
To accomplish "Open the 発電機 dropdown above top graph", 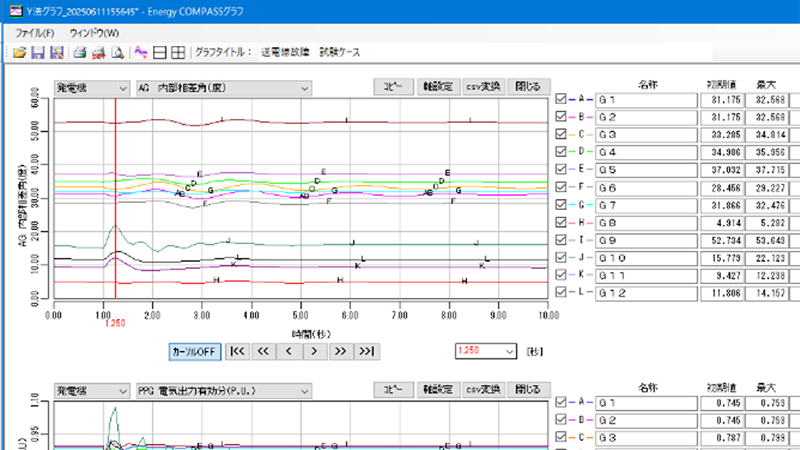I will pos(91,86).
